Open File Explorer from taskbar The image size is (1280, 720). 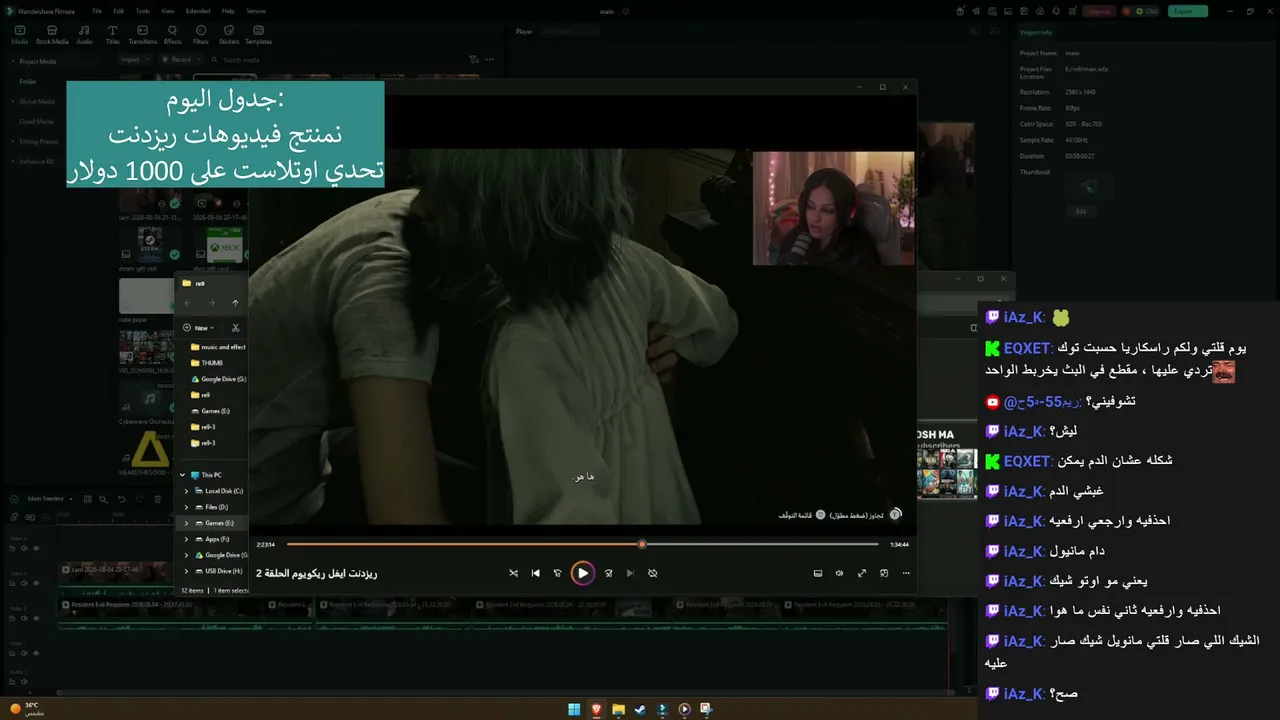click(619, 709)
